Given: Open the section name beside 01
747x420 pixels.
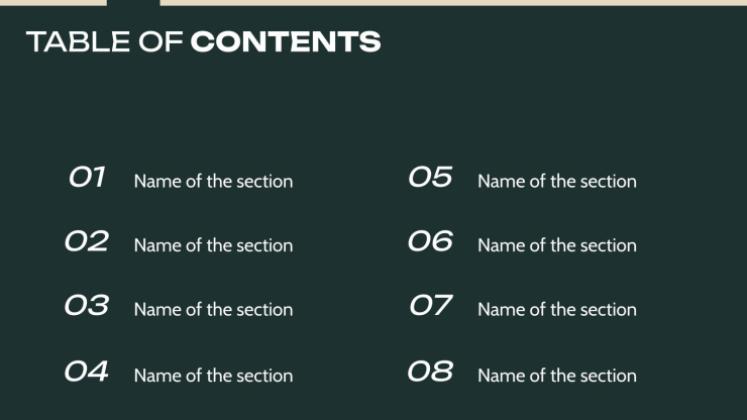Looking at the screenshot, I should coord(213,182).
